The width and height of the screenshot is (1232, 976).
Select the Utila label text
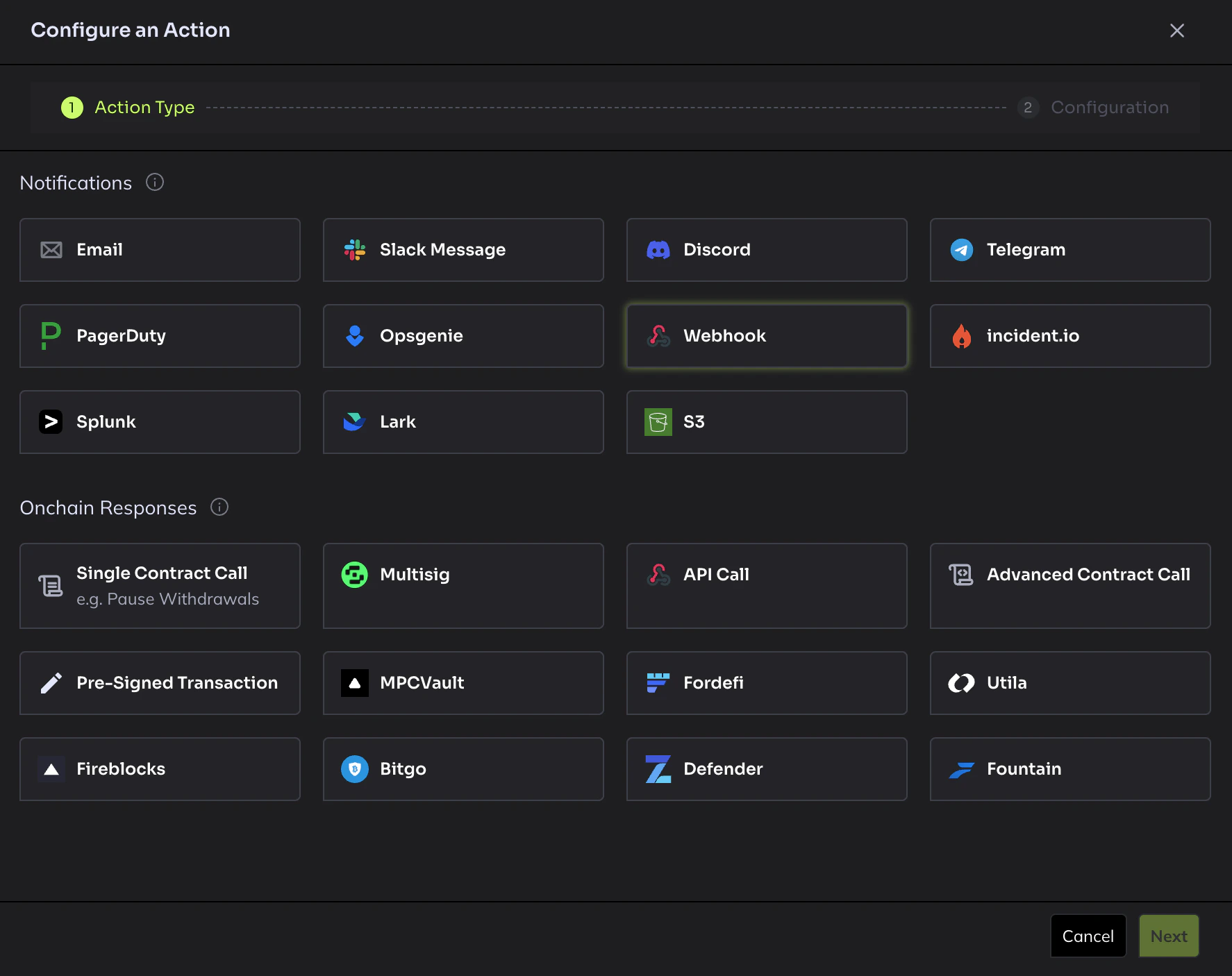point(1006,683)
